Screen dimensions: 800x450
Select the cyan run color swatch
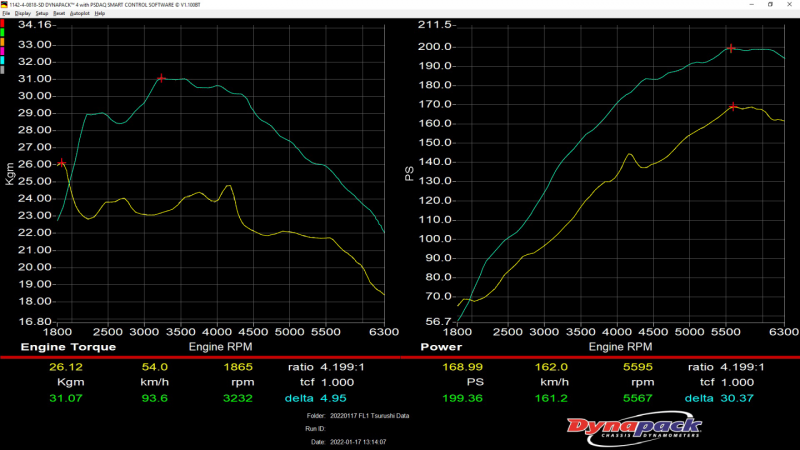click(x=3, y=59)
